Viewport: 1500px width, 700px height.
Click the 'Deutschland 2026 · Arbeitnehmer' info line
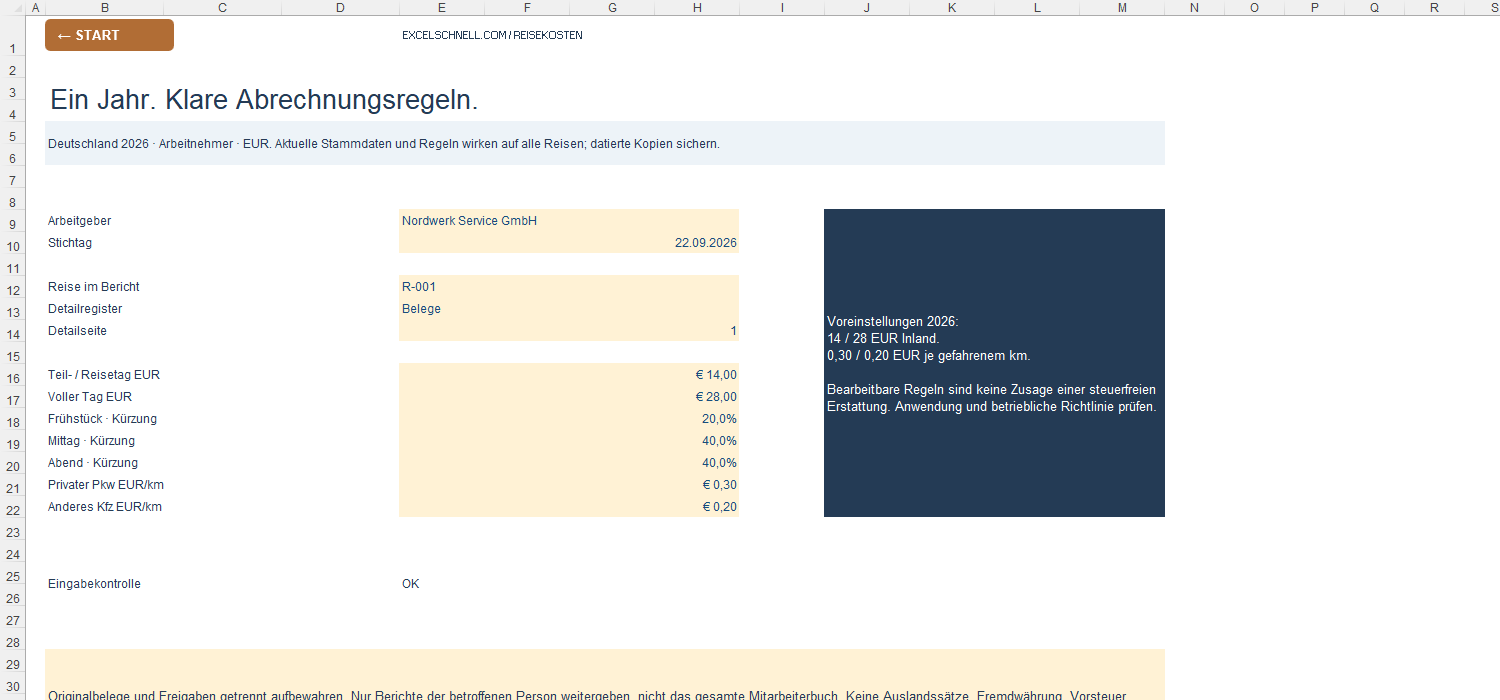coord(384,144)
